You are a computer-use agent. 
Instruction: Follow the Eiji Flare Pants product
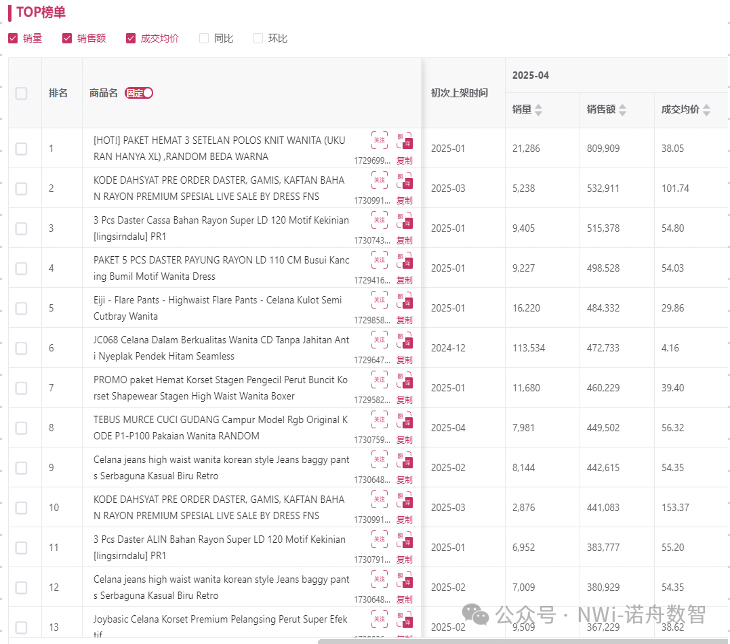tap(379, 299)
